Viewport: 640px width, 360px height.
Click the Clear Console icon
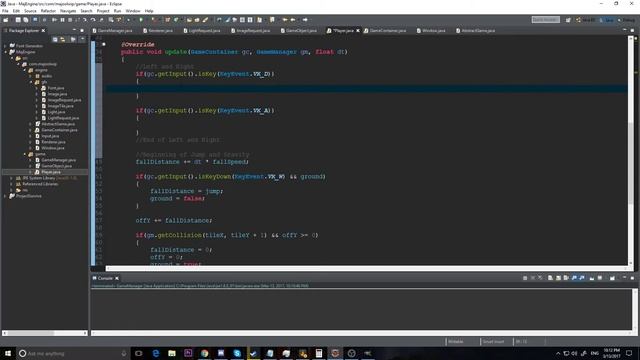point(550,278)
